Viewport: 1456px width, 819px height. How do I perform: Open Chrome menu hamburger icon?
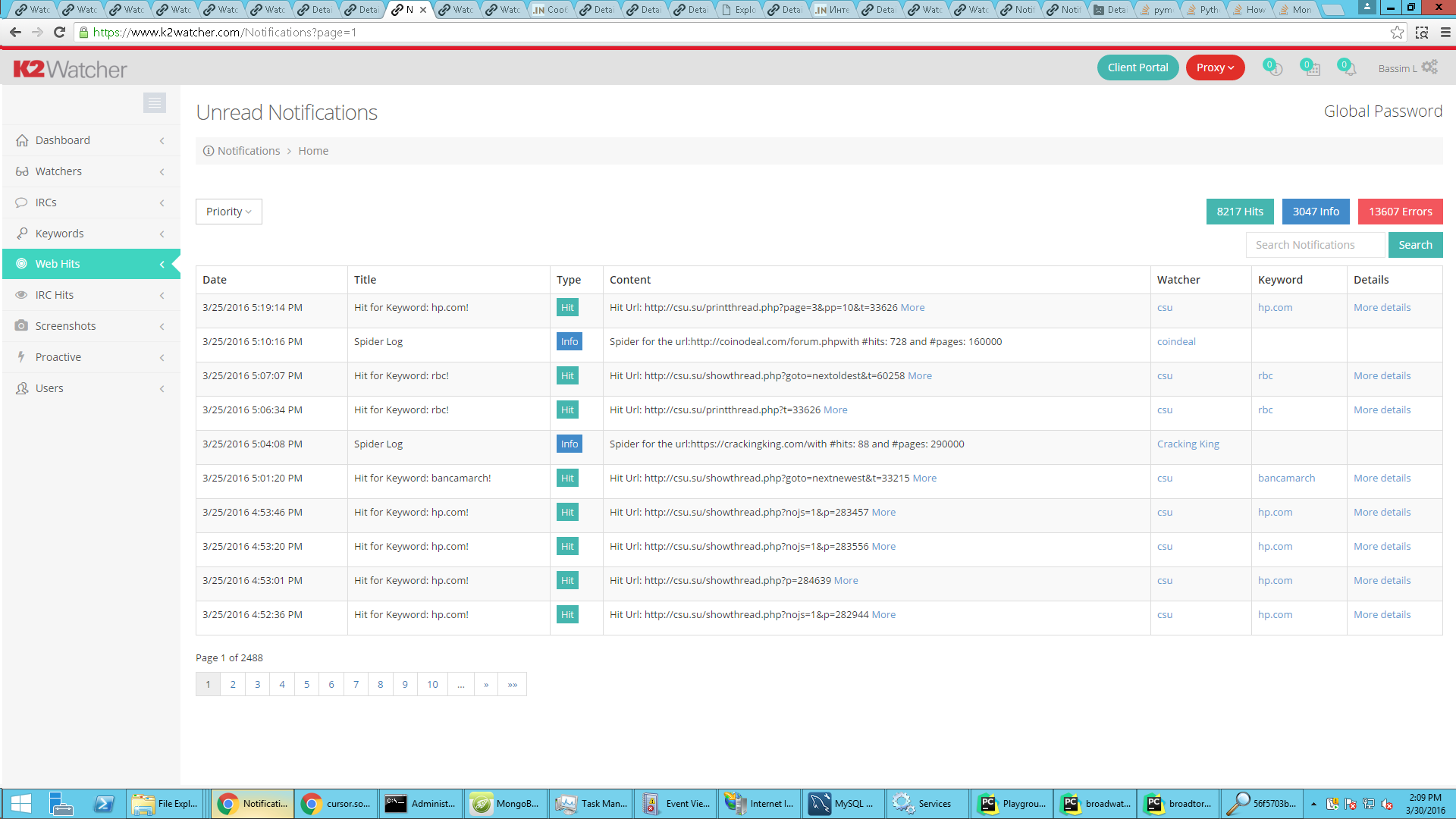(1445, 32)
